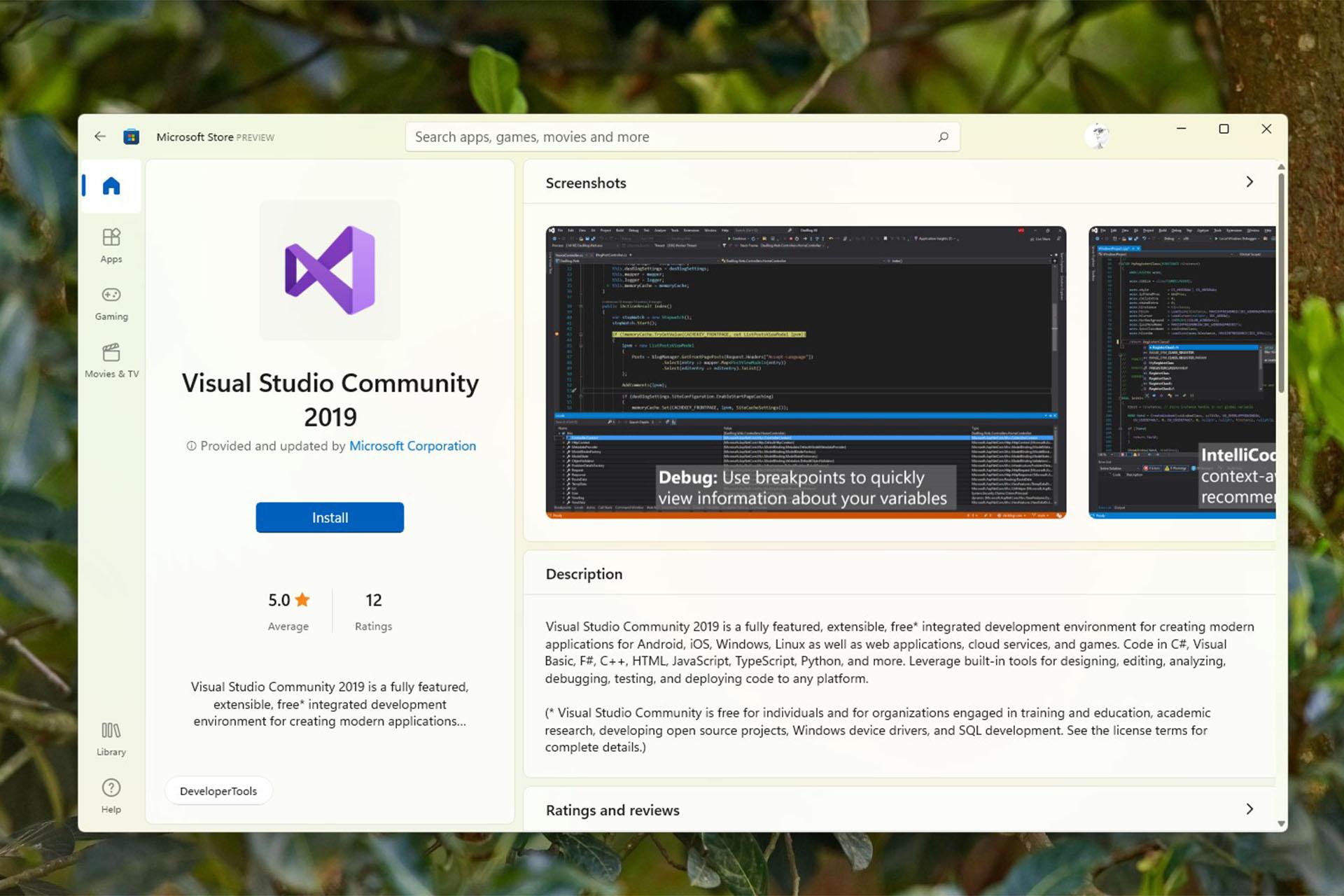Open the Gaming section in sidebar
The image size is (1344, 896).
click(111, 304)
